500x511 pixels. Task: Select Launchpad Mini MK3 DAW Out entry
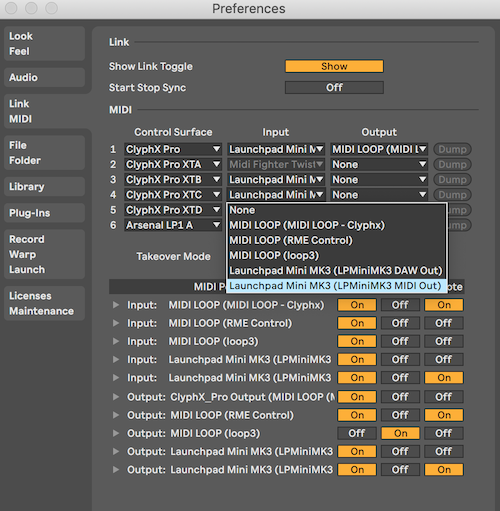337,271
